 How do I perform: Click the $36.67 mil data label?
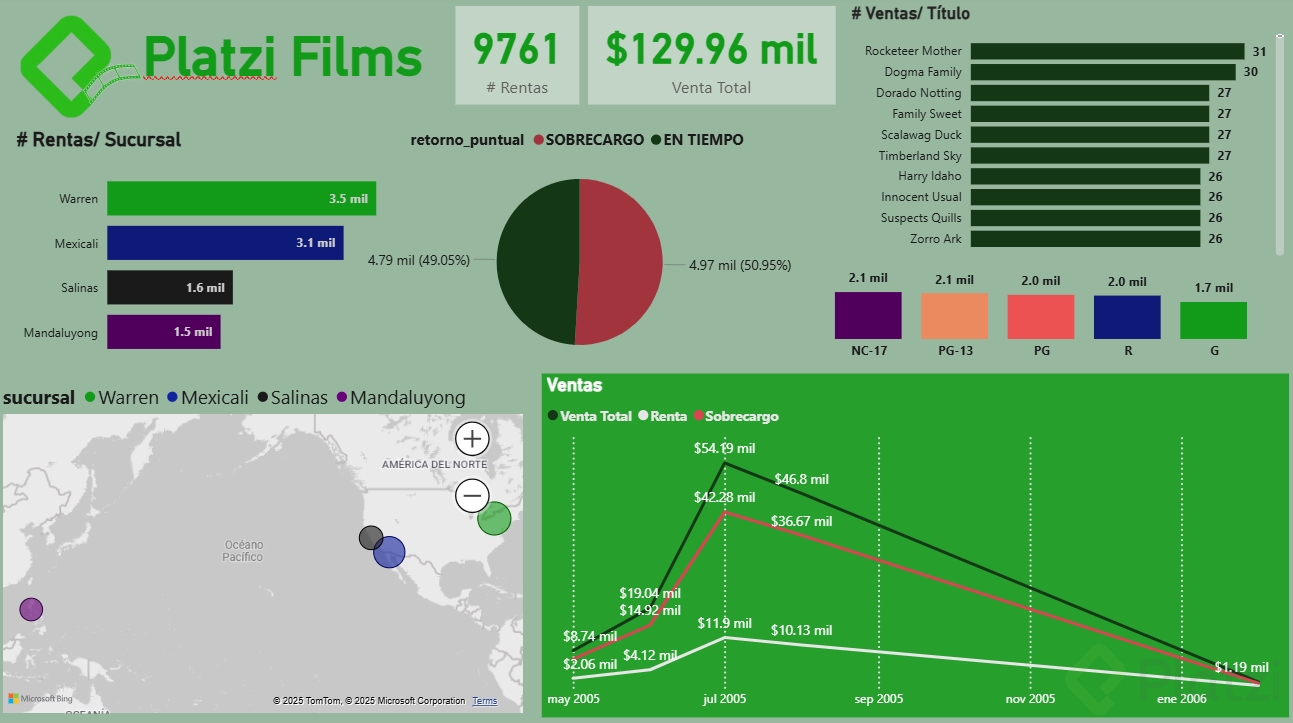pos(802,521)
